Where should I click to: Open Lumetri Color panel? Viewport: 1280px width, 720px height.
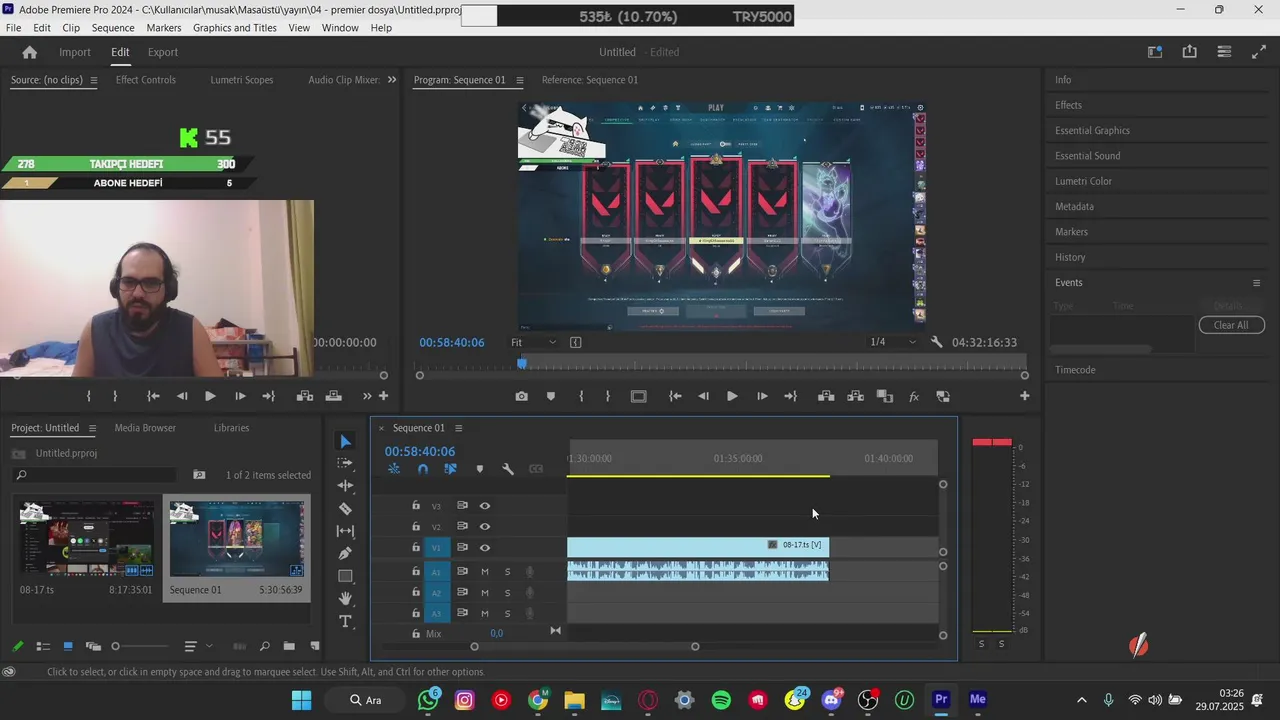[1083, 182]
